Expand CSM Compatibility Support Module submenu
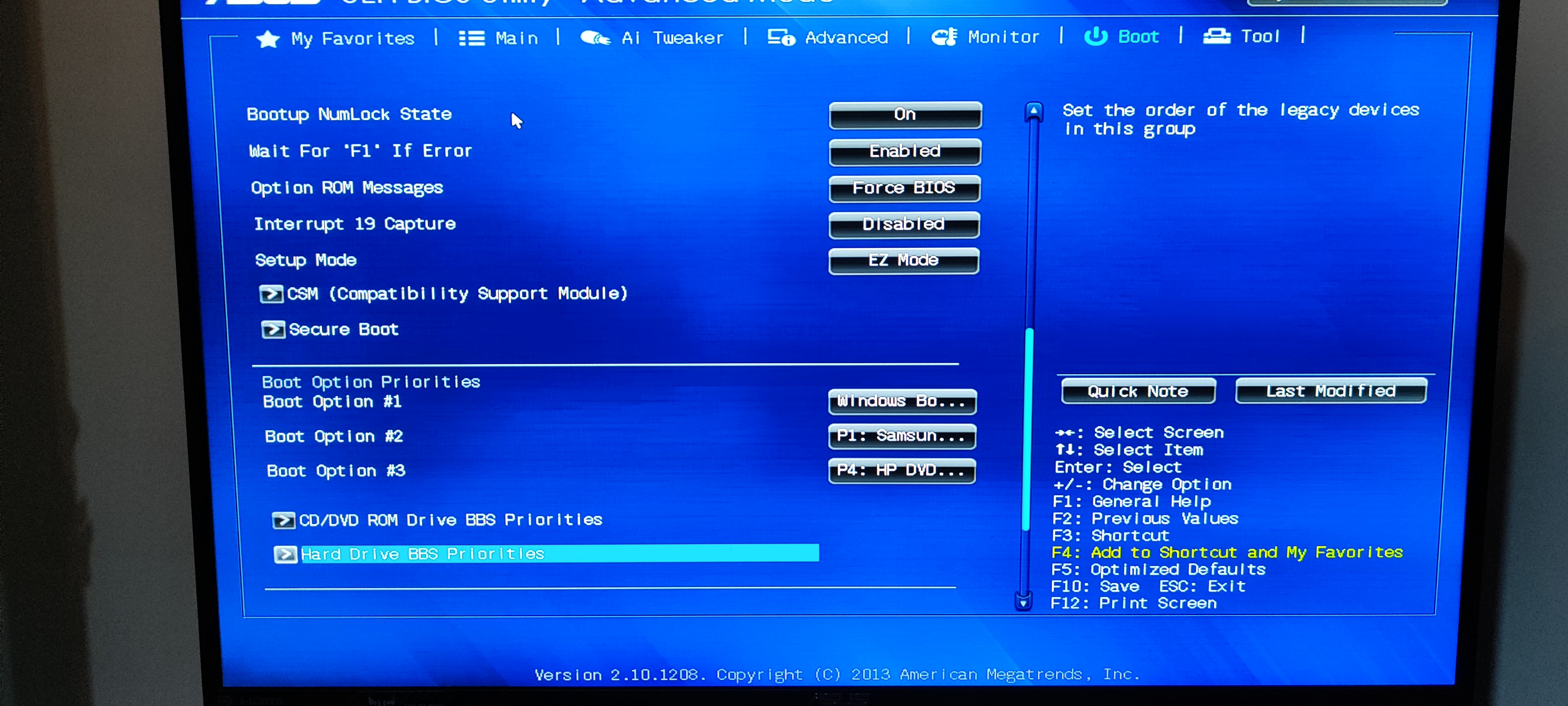This screenshot has height=706, width=1568. [x=444, y=294]
